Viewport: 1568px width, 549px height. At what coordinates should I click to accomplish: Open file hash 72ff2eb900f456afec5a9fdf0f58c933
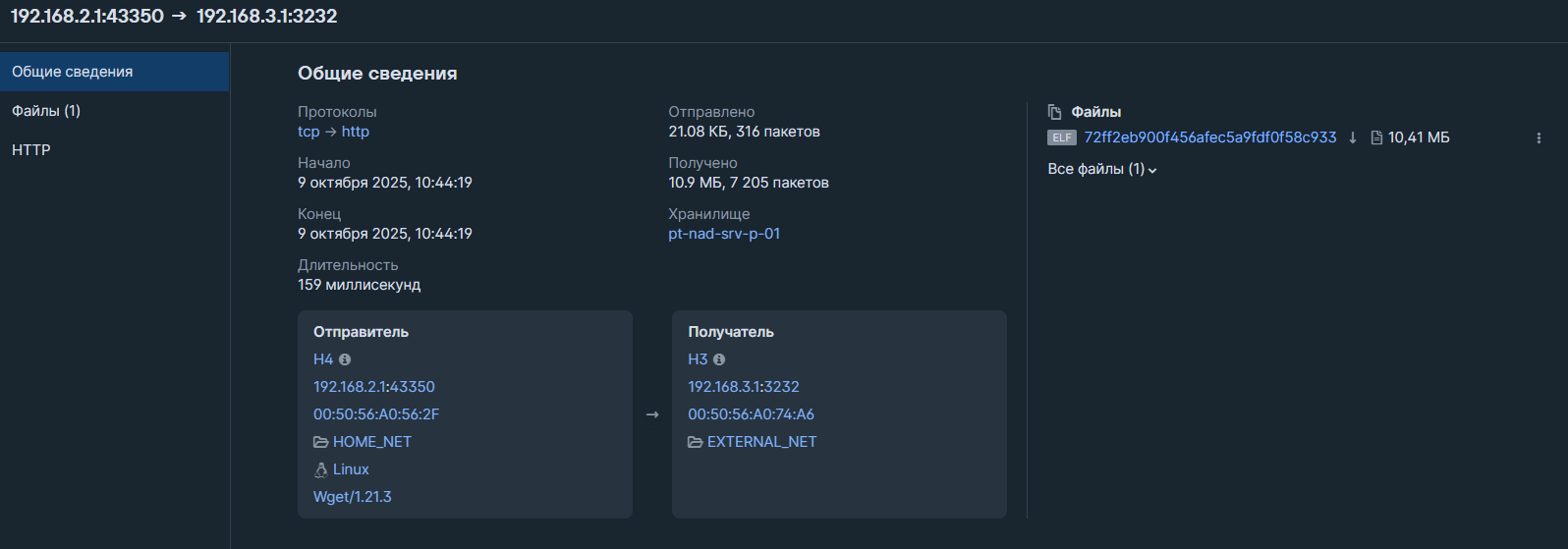[x=1210, y=137]
